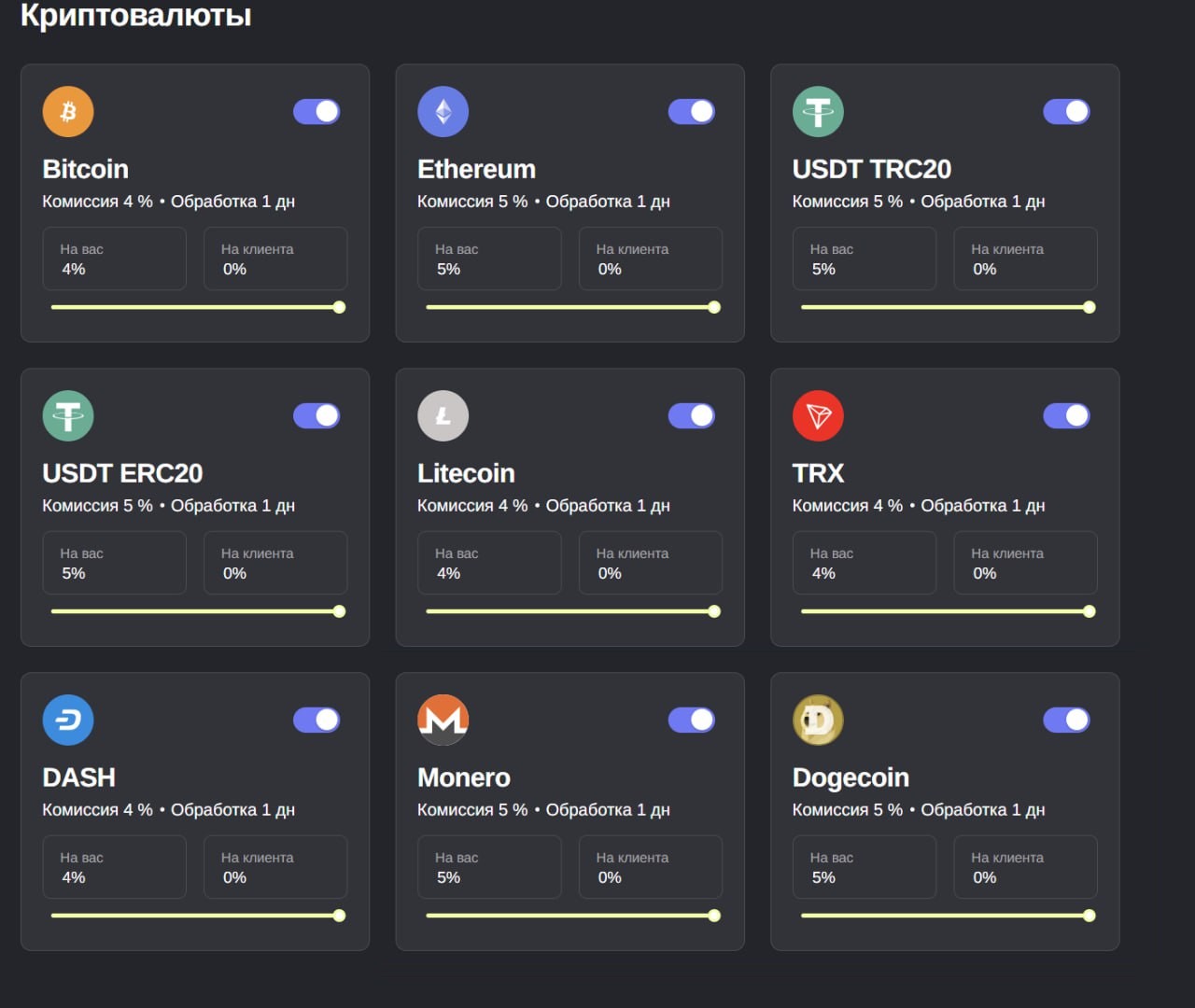Toggle off Dogecoin payments switch
Screen dimensions: 1195x1008
point(1066,721)
